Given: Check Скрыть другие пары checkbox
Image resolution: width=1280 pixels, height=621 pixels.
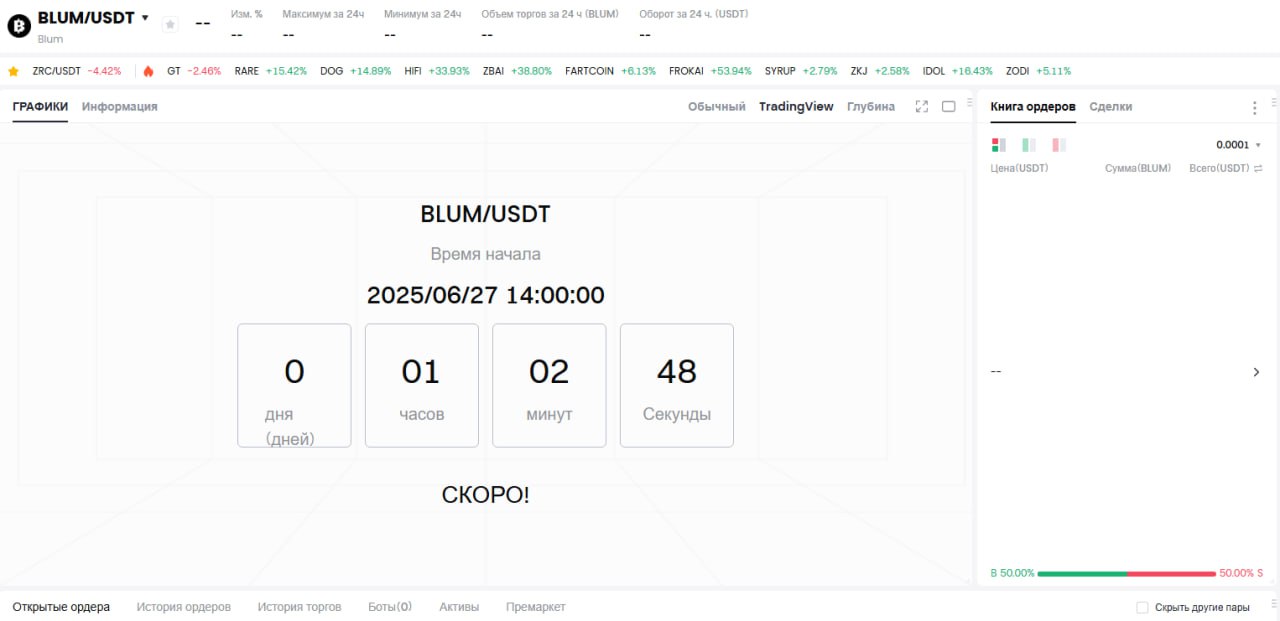Looking at the screenshot, I should coord(1143,607).
